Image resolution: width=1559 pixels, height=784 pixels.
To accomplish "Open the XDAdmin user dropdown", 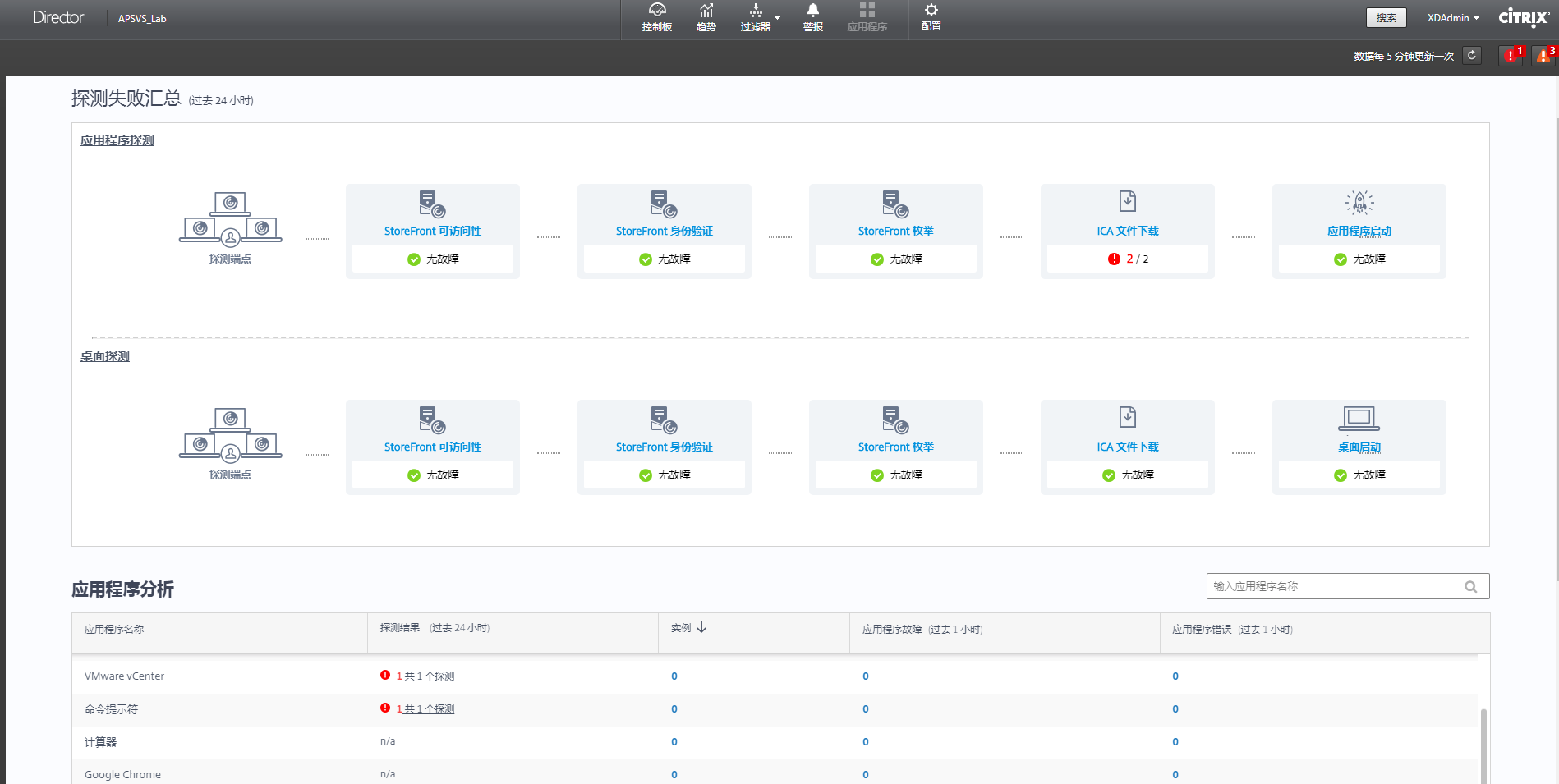I will [1452, 18].
